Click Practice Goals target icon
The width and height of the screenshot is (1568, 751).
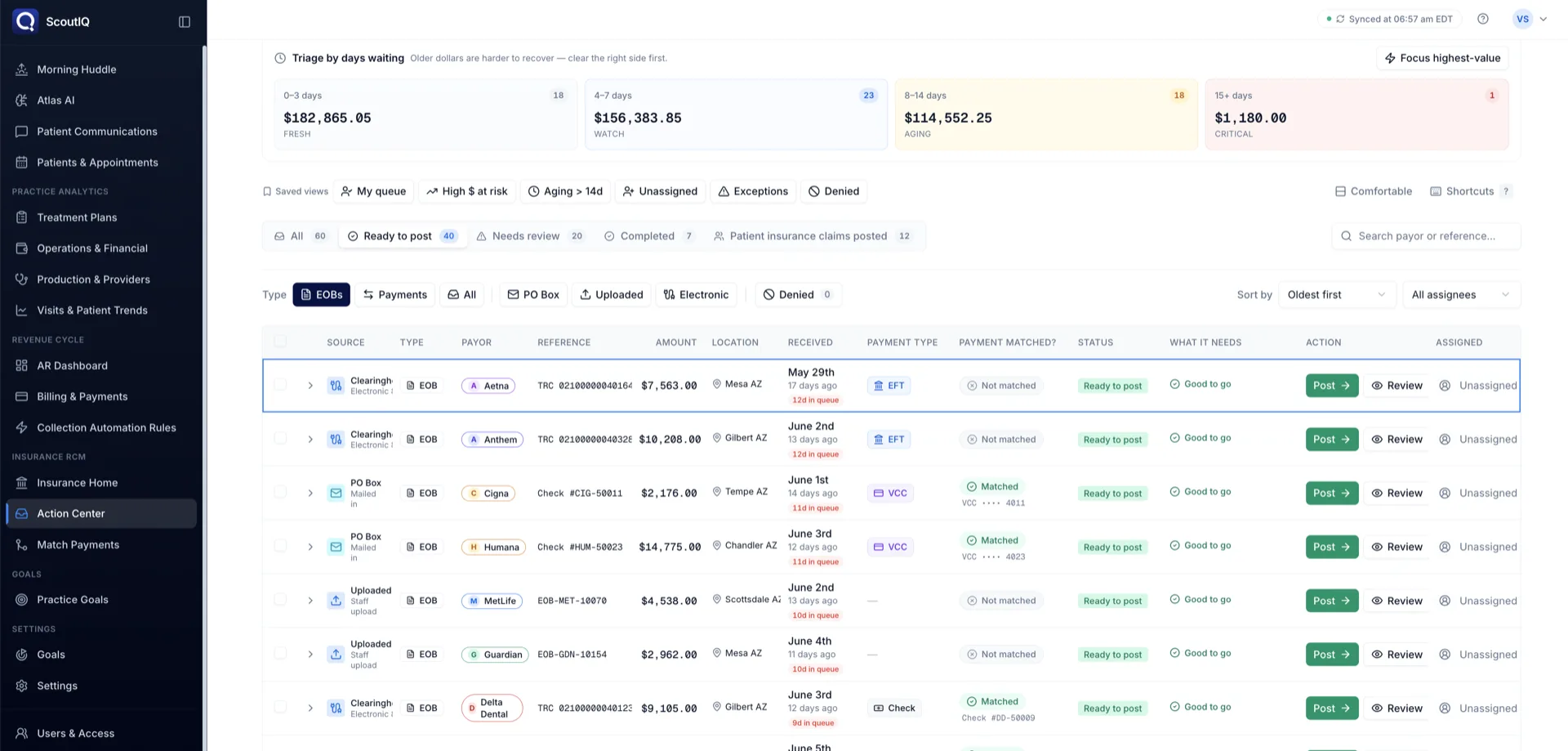coord(22,600)
